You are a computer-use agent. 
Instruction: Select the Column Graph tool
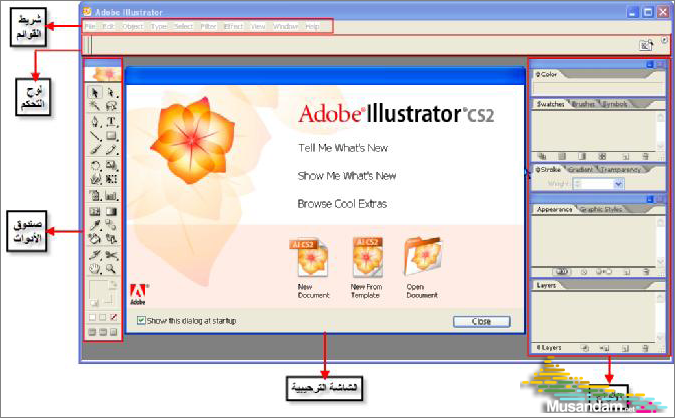tap(111, 196)
